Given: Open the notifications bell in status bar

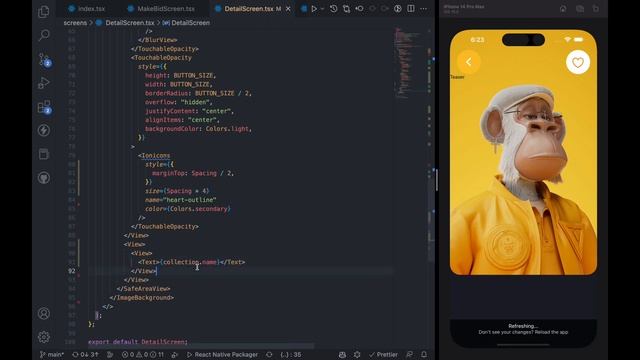Looking at the screenshot, I should point(424,355).
